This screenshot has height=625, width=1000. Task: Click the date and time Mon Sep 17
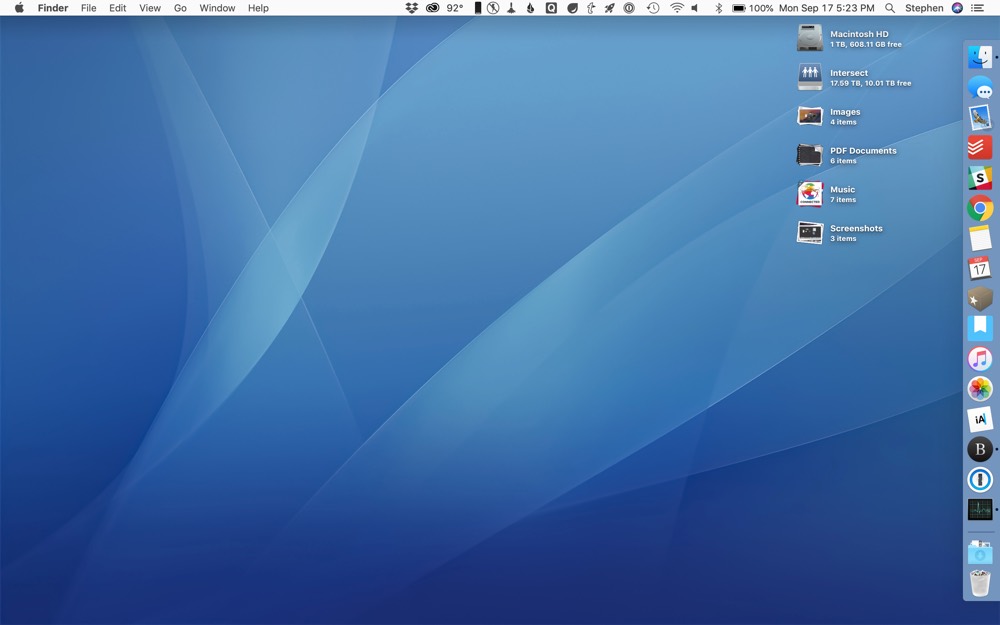tap(827, 8)
